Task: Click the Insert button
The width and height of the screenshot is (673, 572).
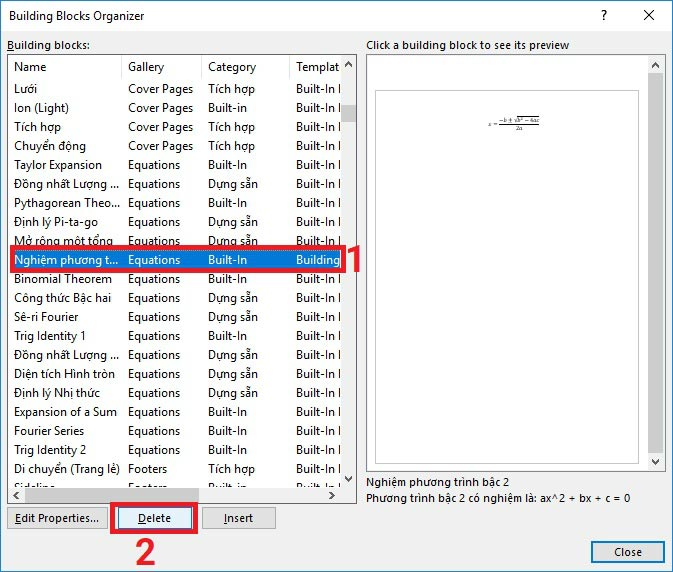Action: click(x=238, y=518)
